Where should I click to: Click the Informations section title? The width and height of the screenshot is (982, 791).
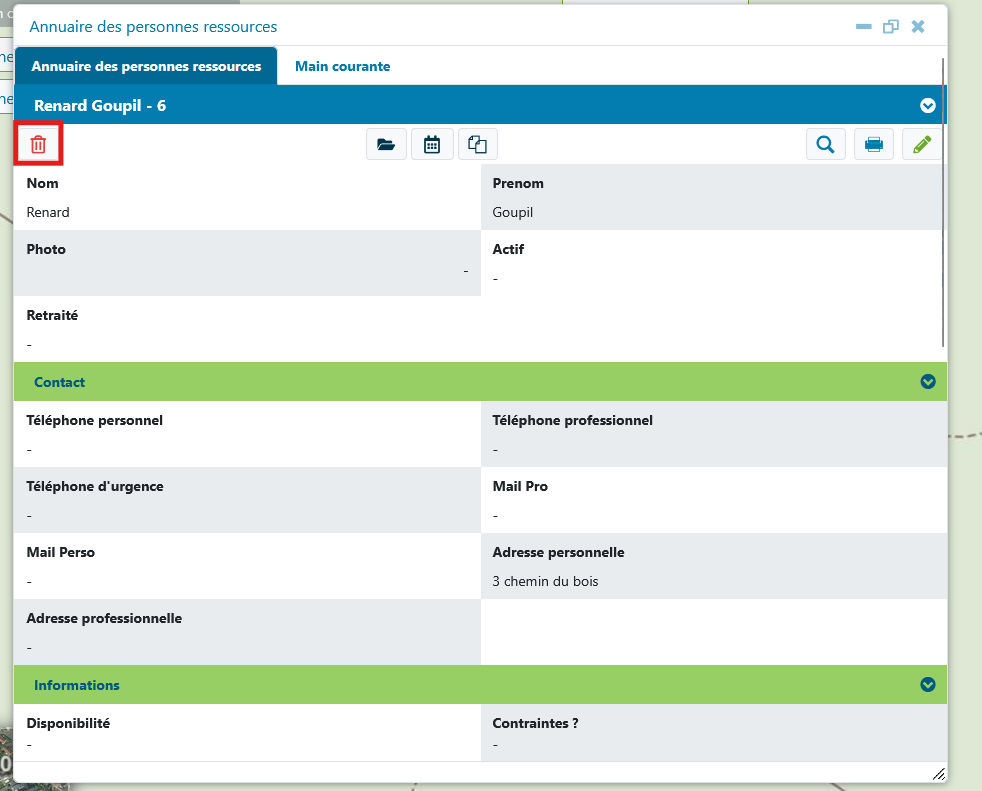pyautogui.click(x=76, y=685)
